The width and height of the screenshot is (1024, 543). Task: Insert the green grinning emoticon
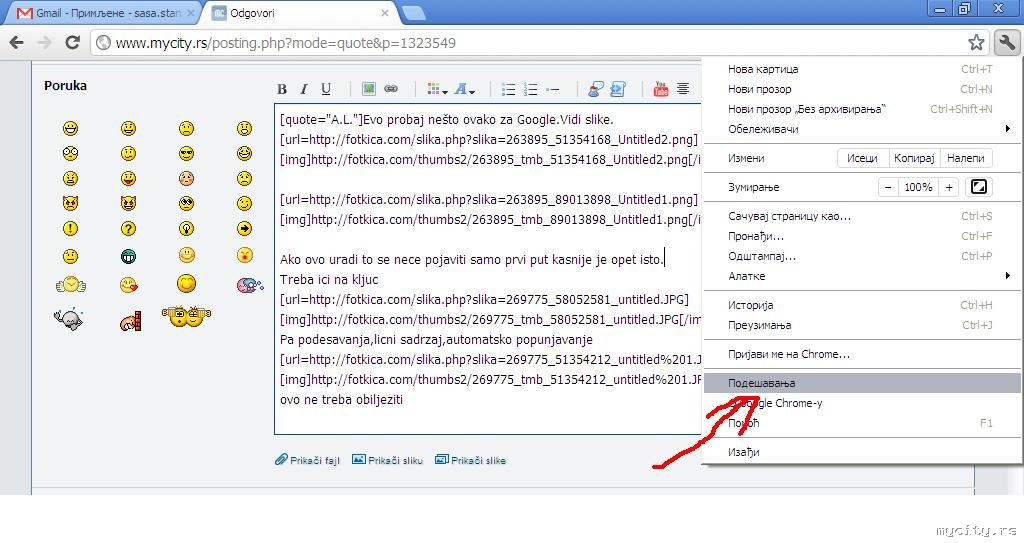point(128,256)
